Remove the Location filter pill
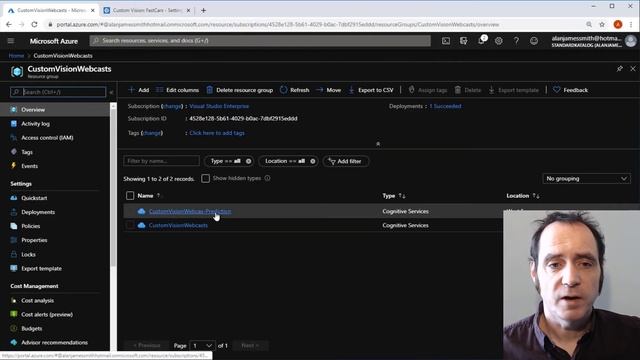 click(x=313, y=161)
